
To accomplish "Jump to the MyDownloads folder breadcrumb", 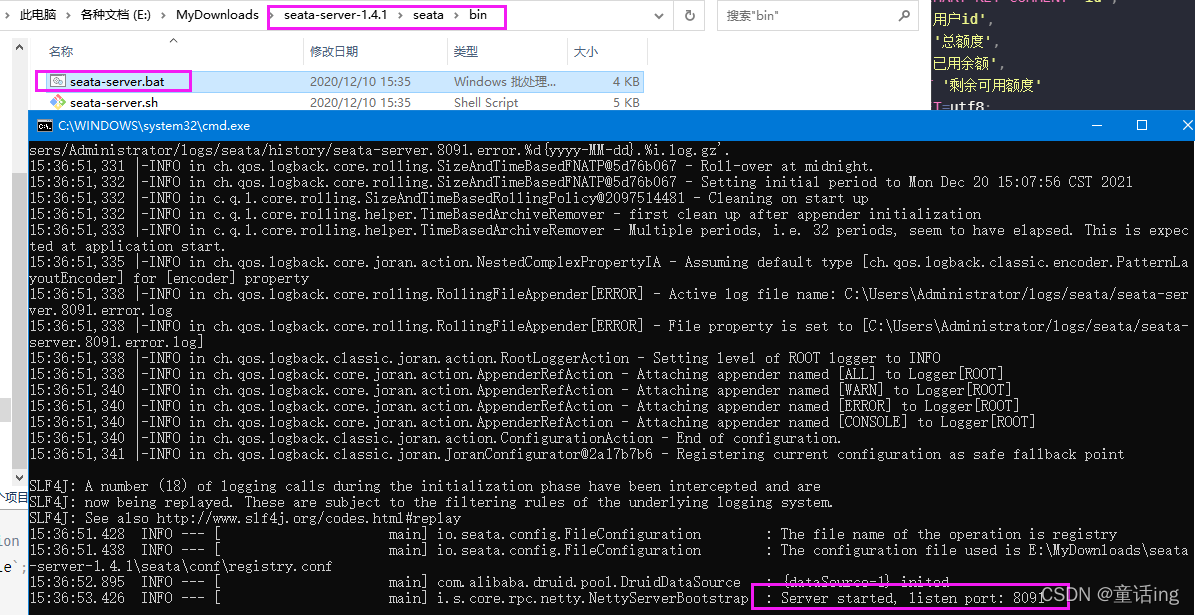I will coord(217,15).
